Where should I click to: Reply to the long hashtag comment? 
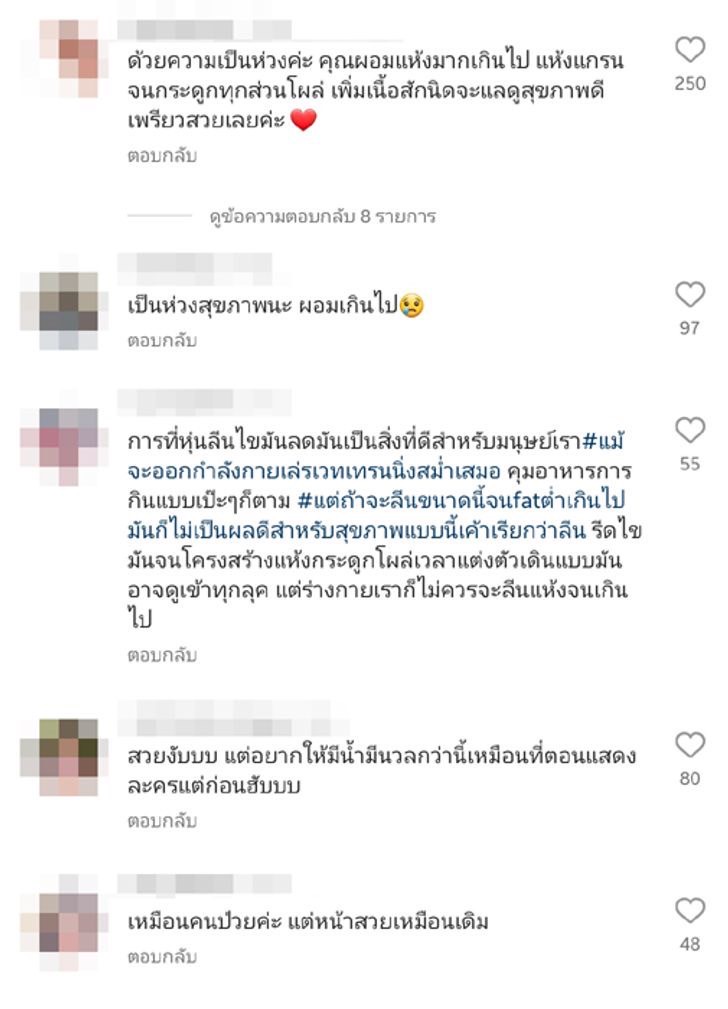point(162,655)
